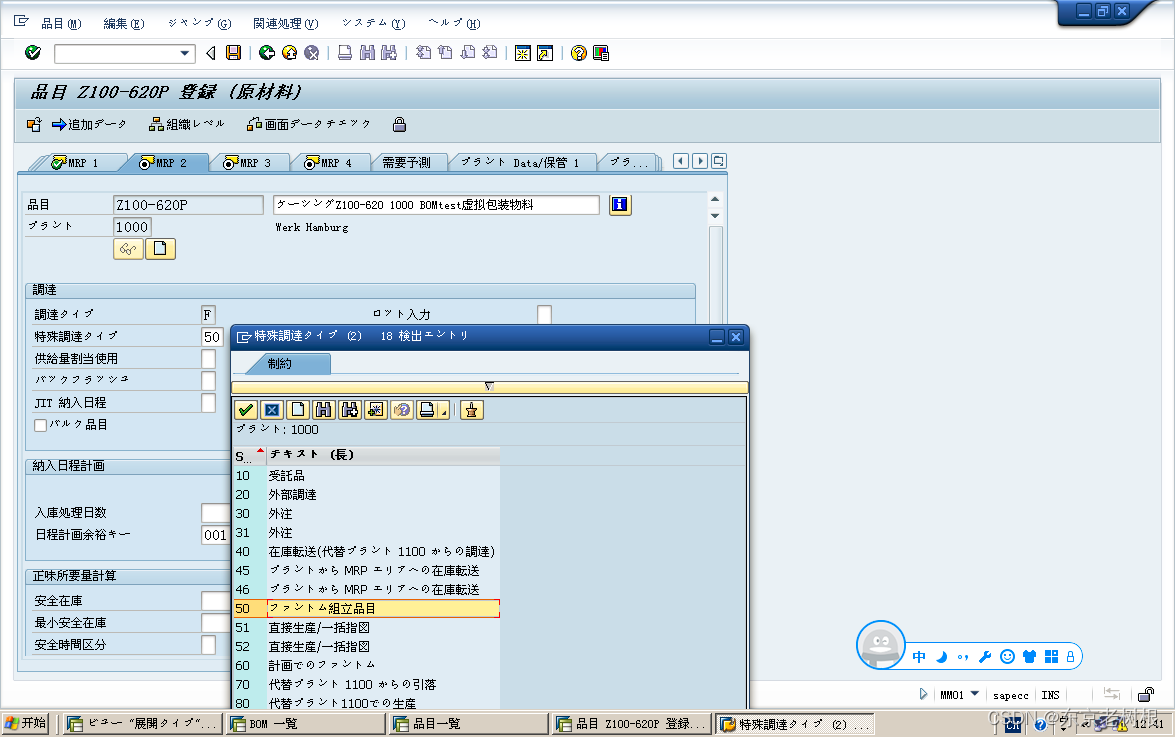Click the Find Next binoculars icon in main toolbar
Image resolution: width=1175 pixels, height=737 pixels.
(389, 52)
